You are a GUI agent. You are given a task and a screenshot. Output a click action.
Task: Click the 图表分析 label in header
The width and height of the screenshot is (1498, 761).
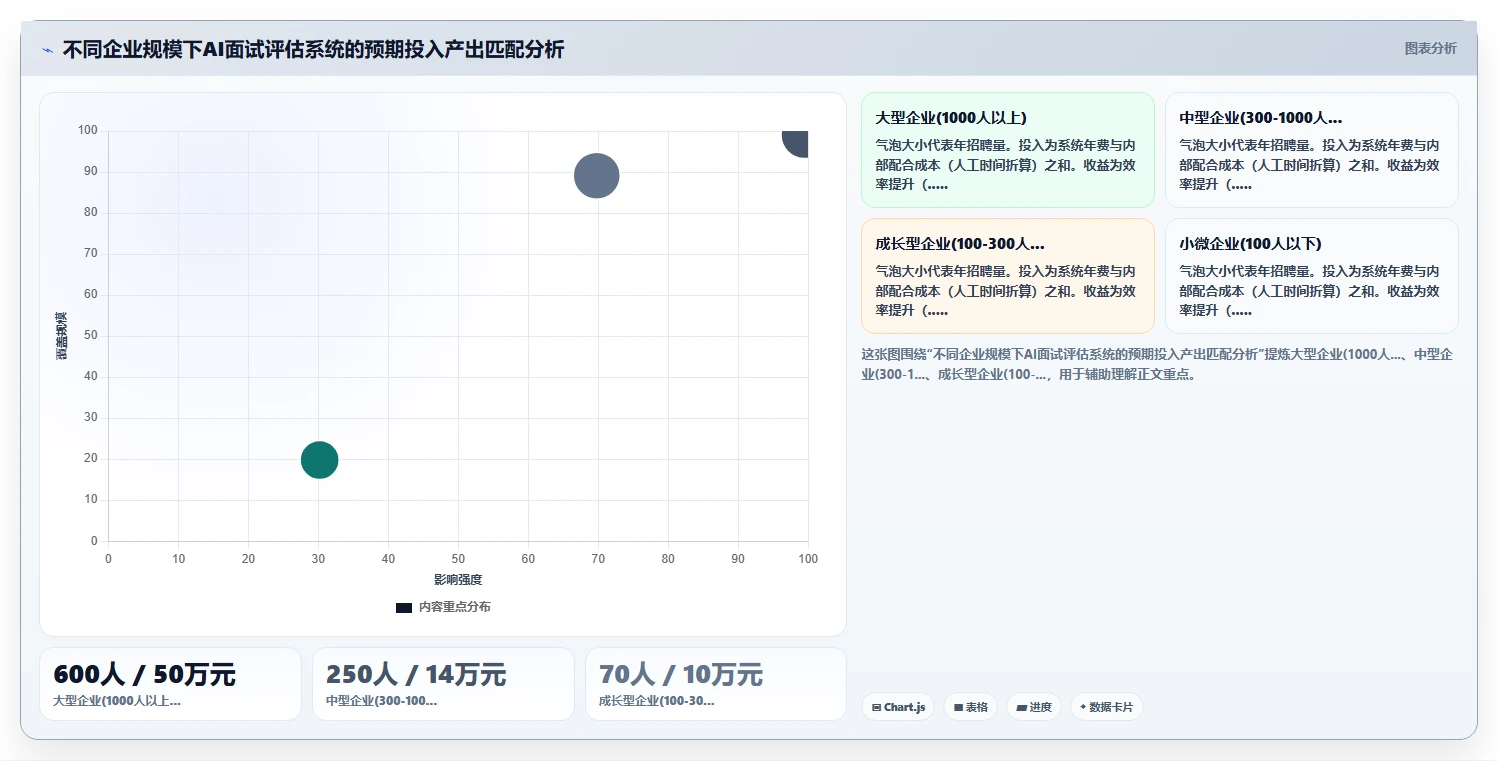[1430, 48]
